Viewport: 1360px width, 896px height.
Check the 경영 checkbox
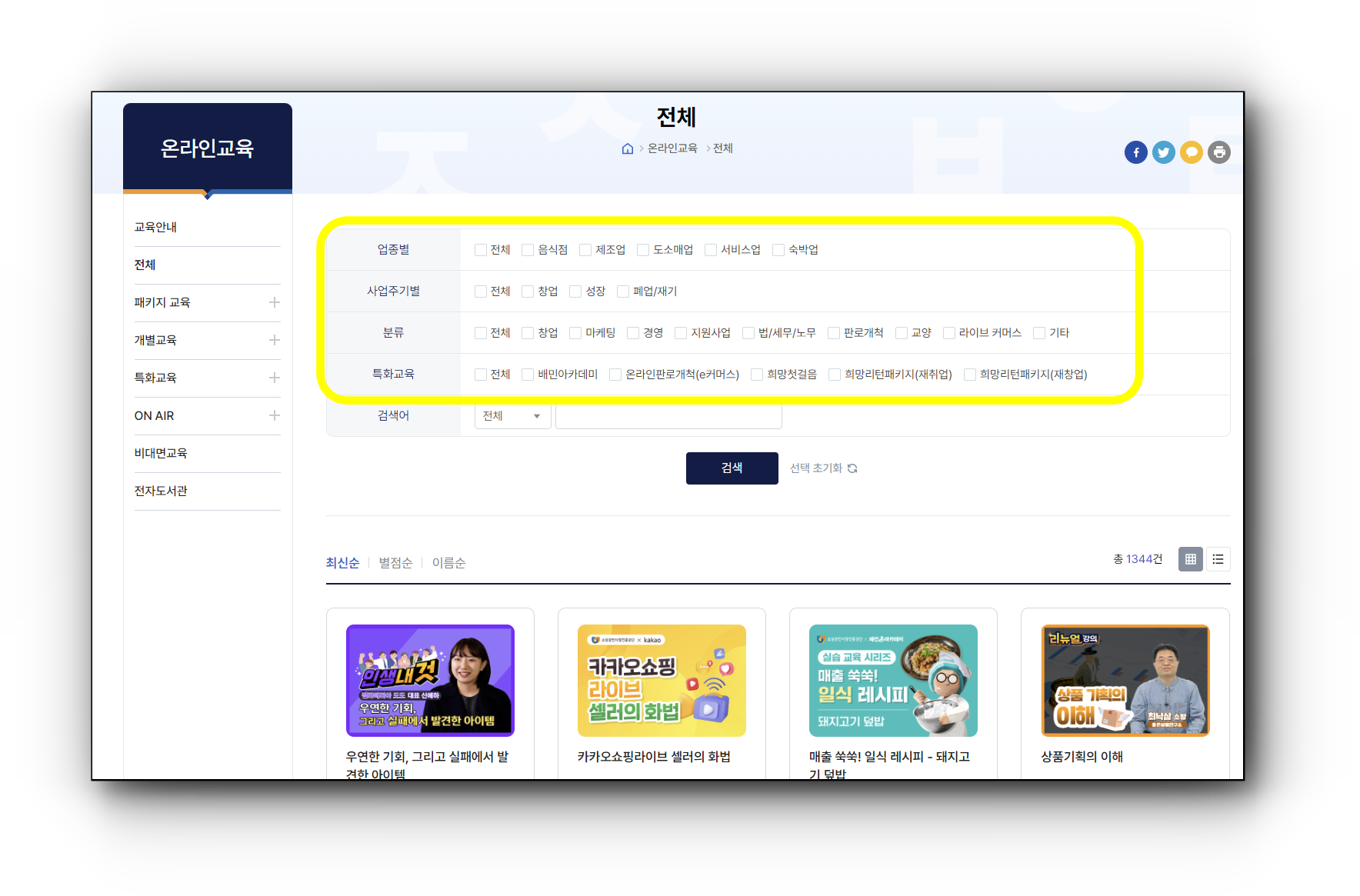pos(633,333)
